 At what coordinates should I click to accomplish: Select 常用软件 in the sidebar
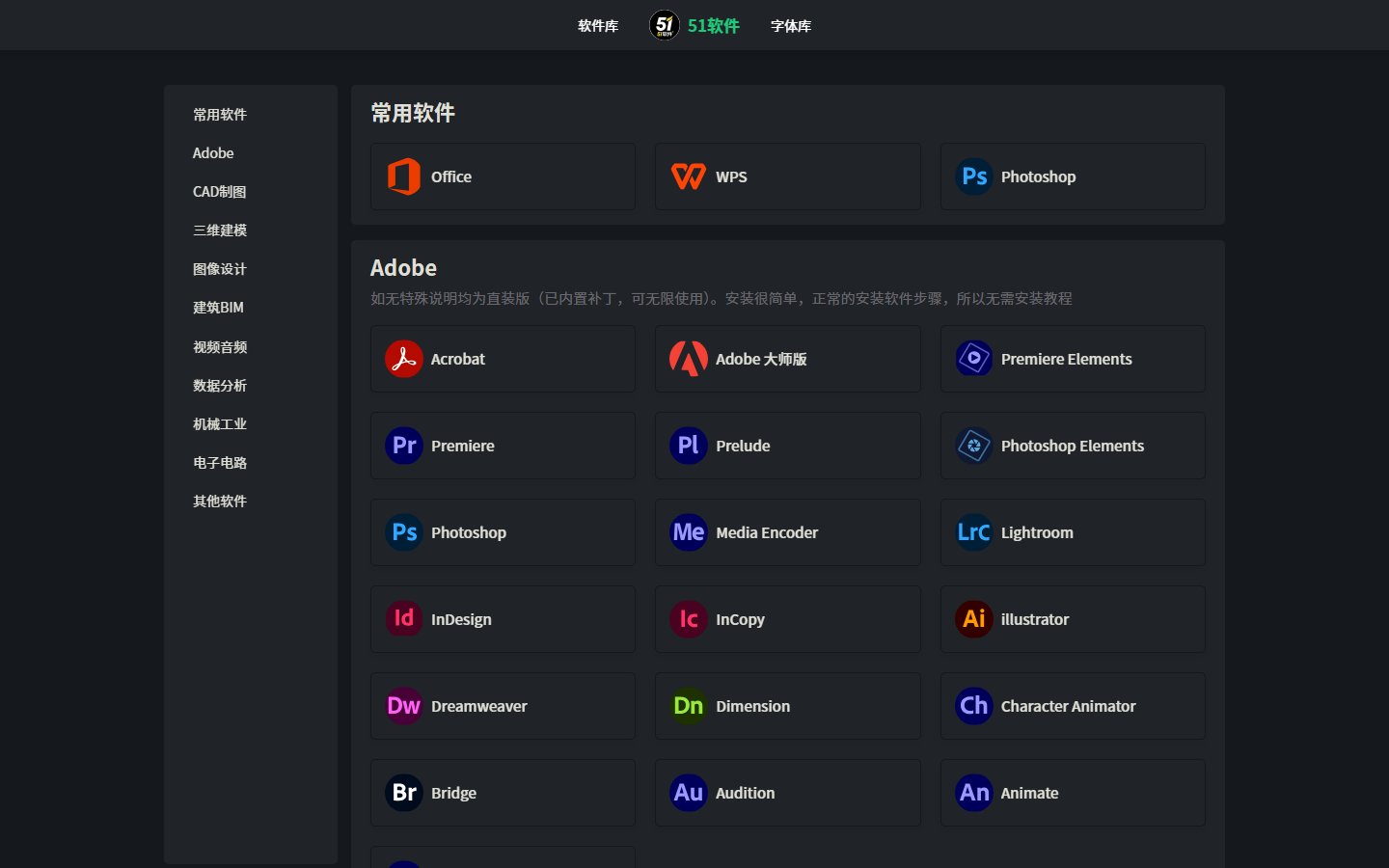click(x=220, y=115)
